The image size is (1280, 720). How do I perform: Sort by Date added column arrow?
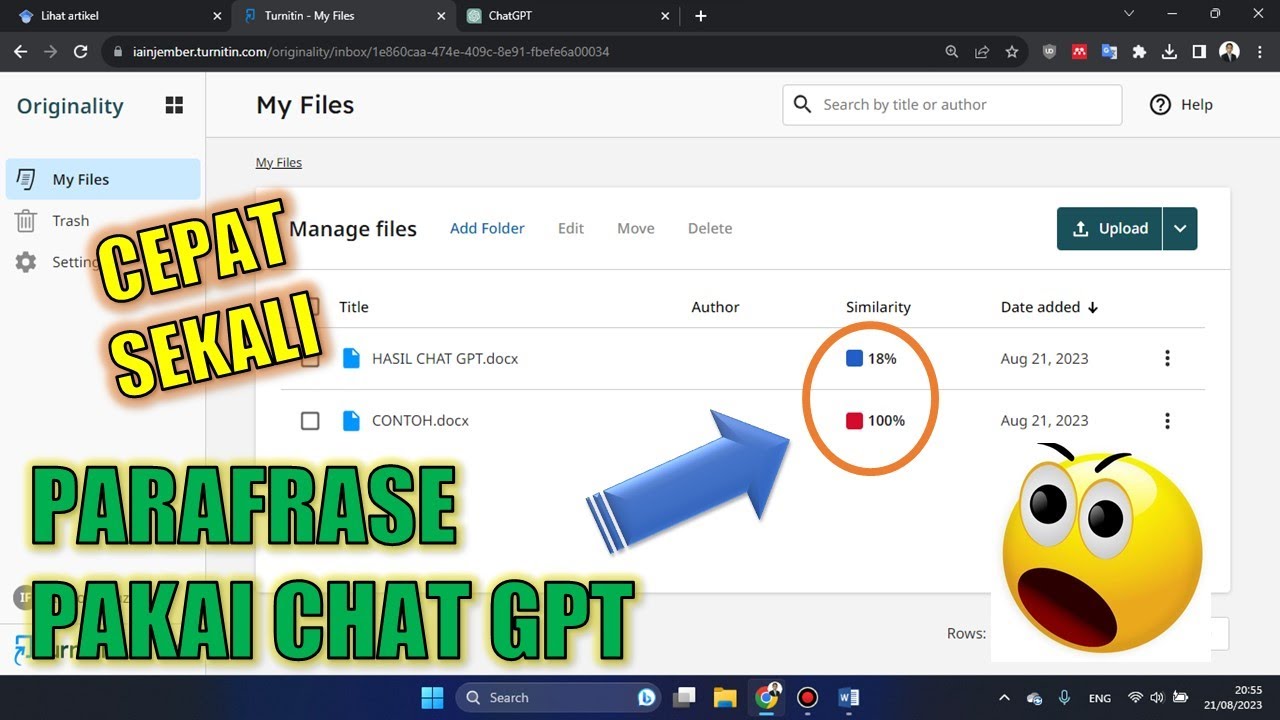(x=1093, y=308)
